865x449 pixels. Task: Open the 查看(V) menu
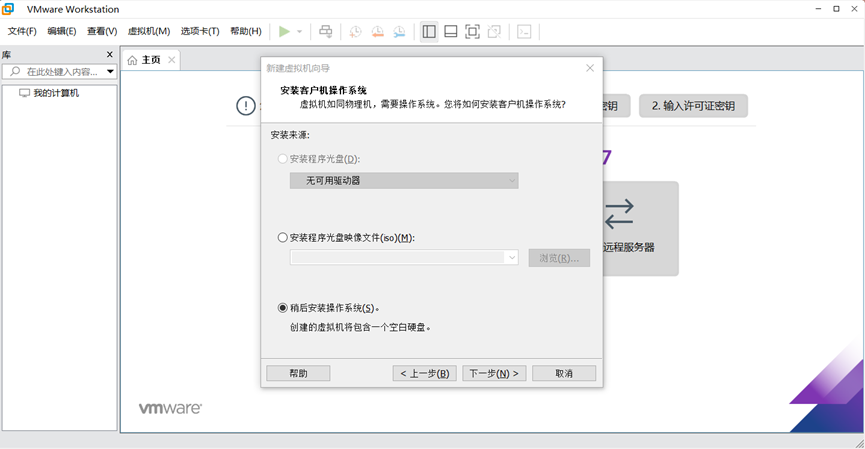tap(102, 31)
